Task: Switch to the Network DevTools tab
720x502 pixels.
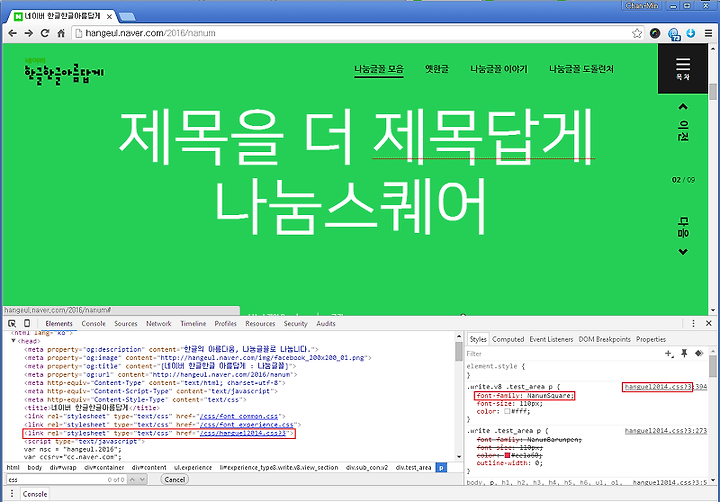Action: 159,324
